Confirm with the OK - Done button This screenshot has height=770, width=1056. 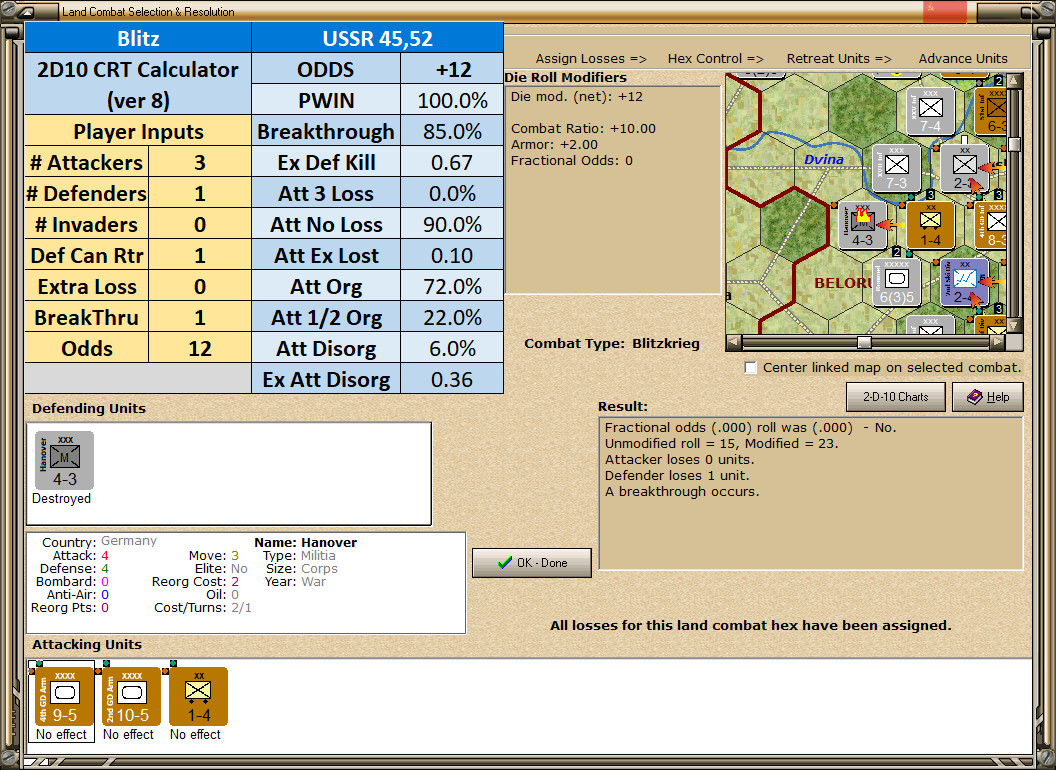532,563
